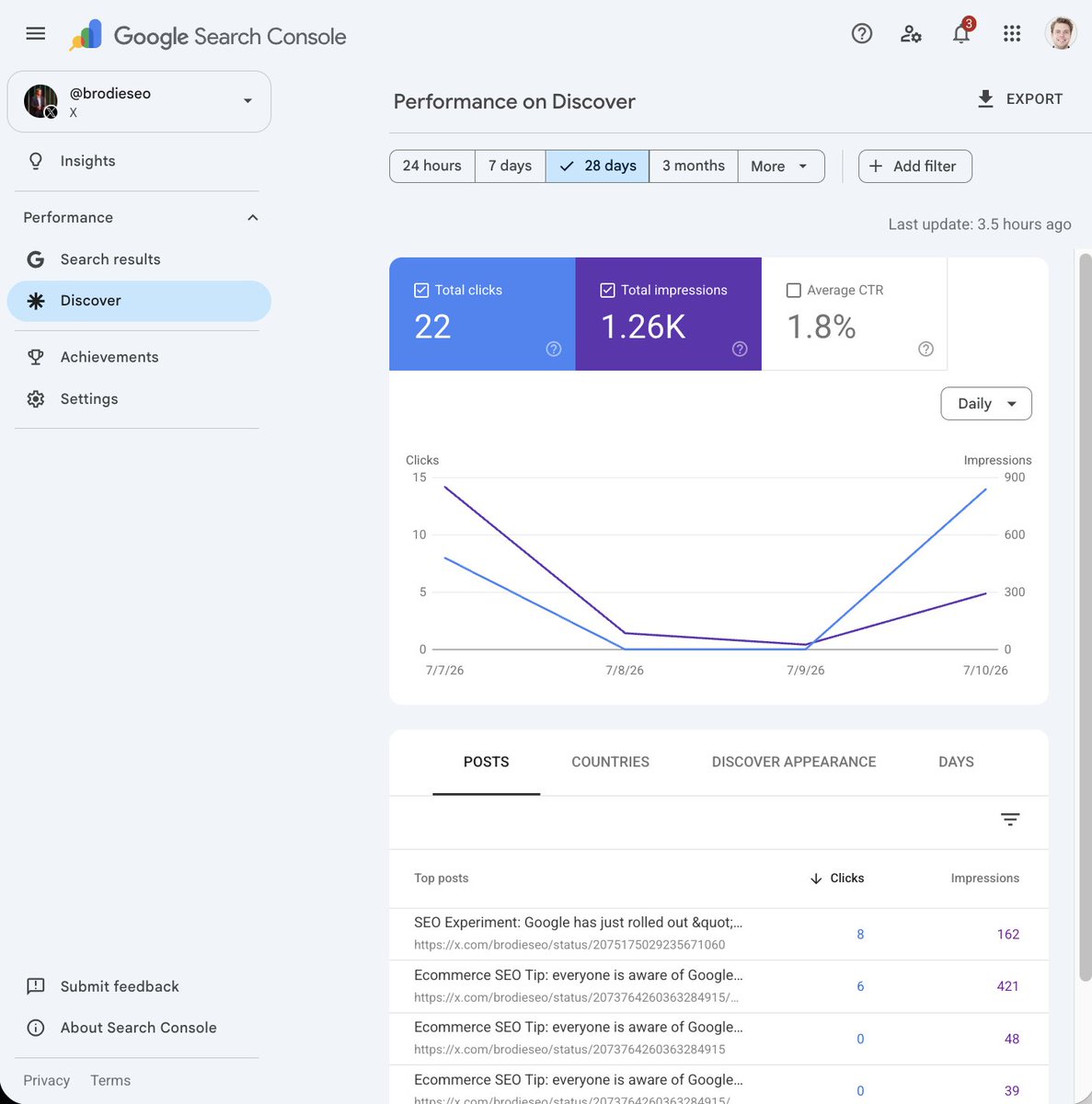The image size is (1092, 1104).
Task: Select the 7 days date range
Action: click(x=511, y=167)
